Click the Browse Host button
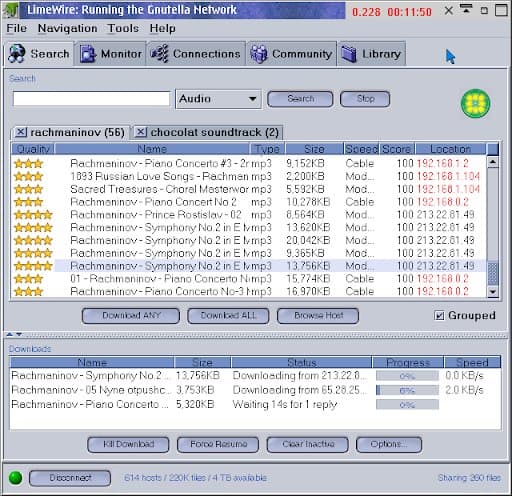The width and height of the screenshot is (512, 496). pyautogui.click(x=318, y=316)
